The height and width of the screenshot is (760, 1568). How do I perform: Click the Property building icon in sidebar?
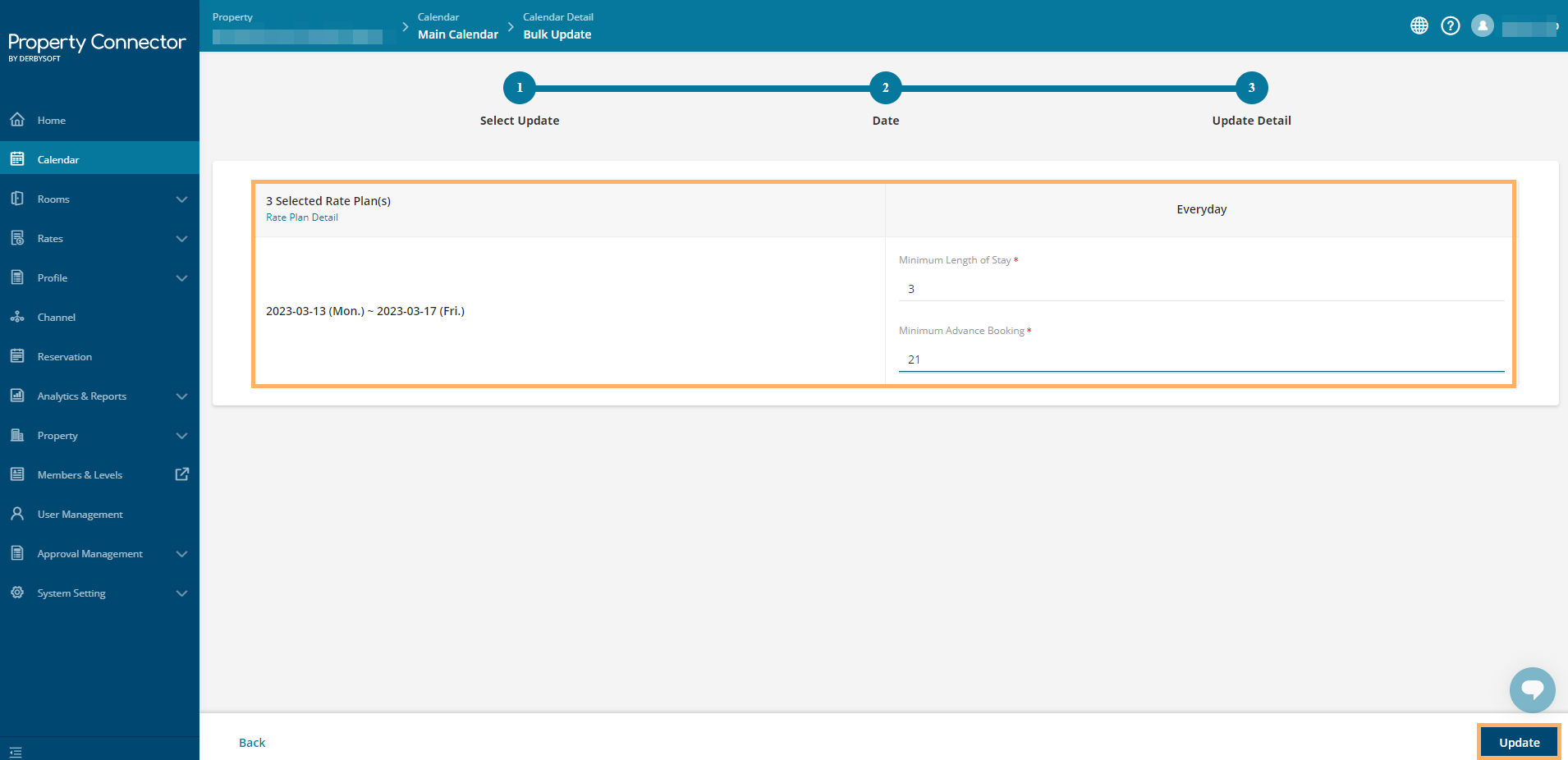coord(17,435)
